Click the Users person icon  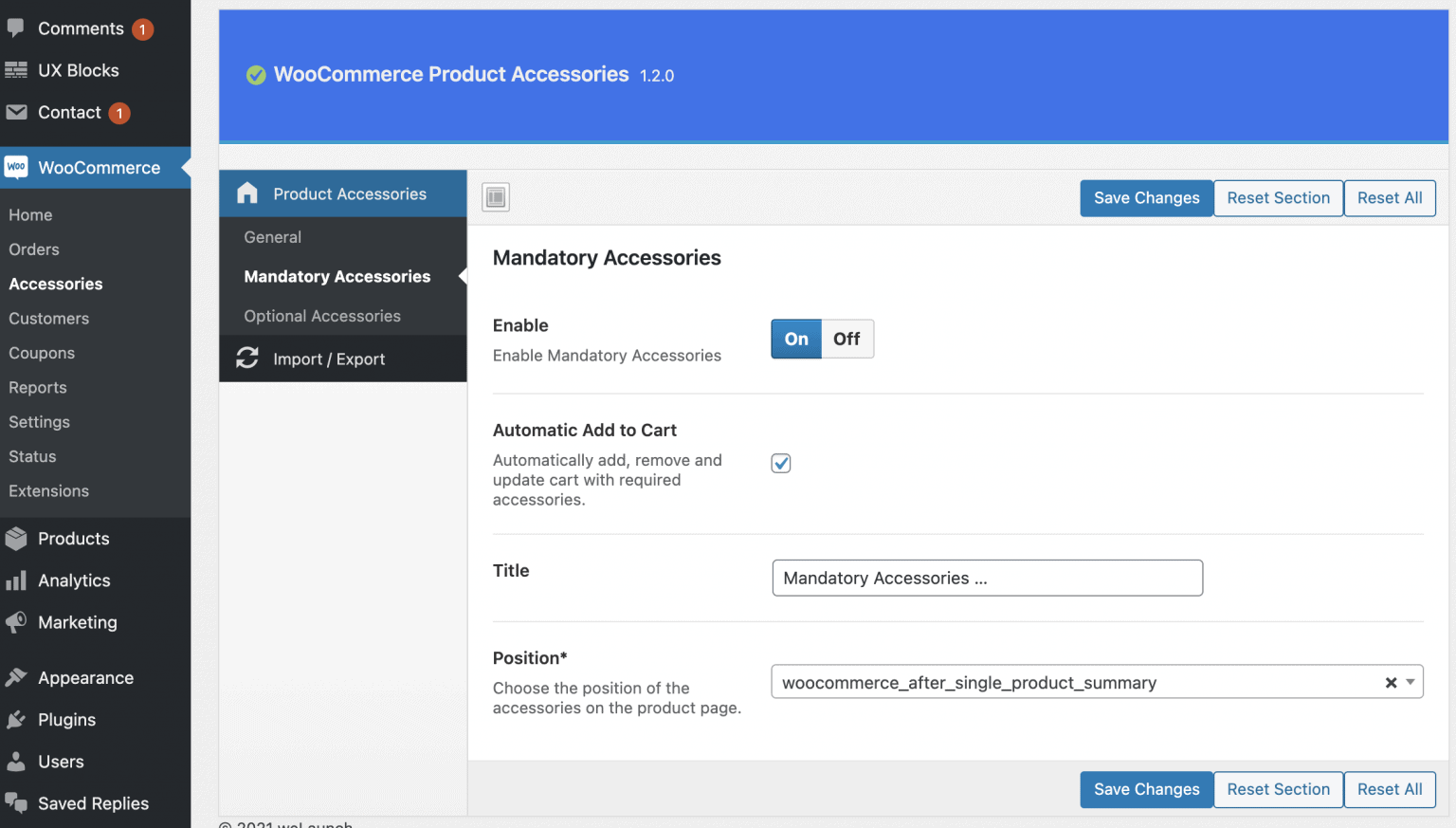click(16, 762)
